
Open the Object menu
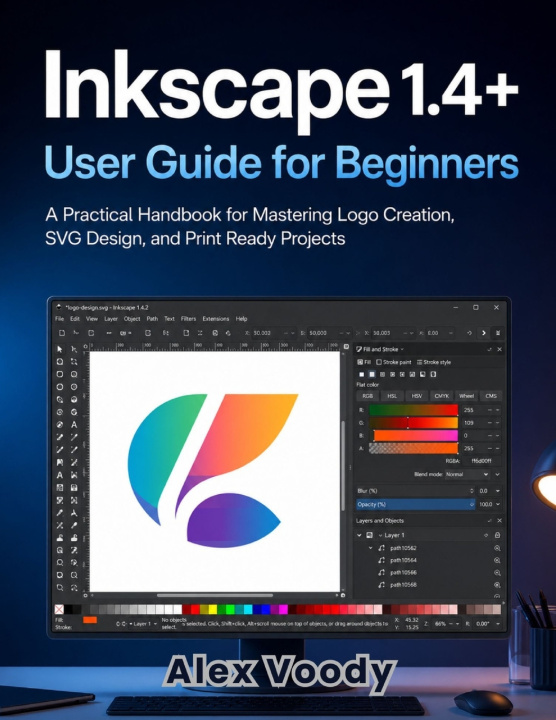coord(132,319)
